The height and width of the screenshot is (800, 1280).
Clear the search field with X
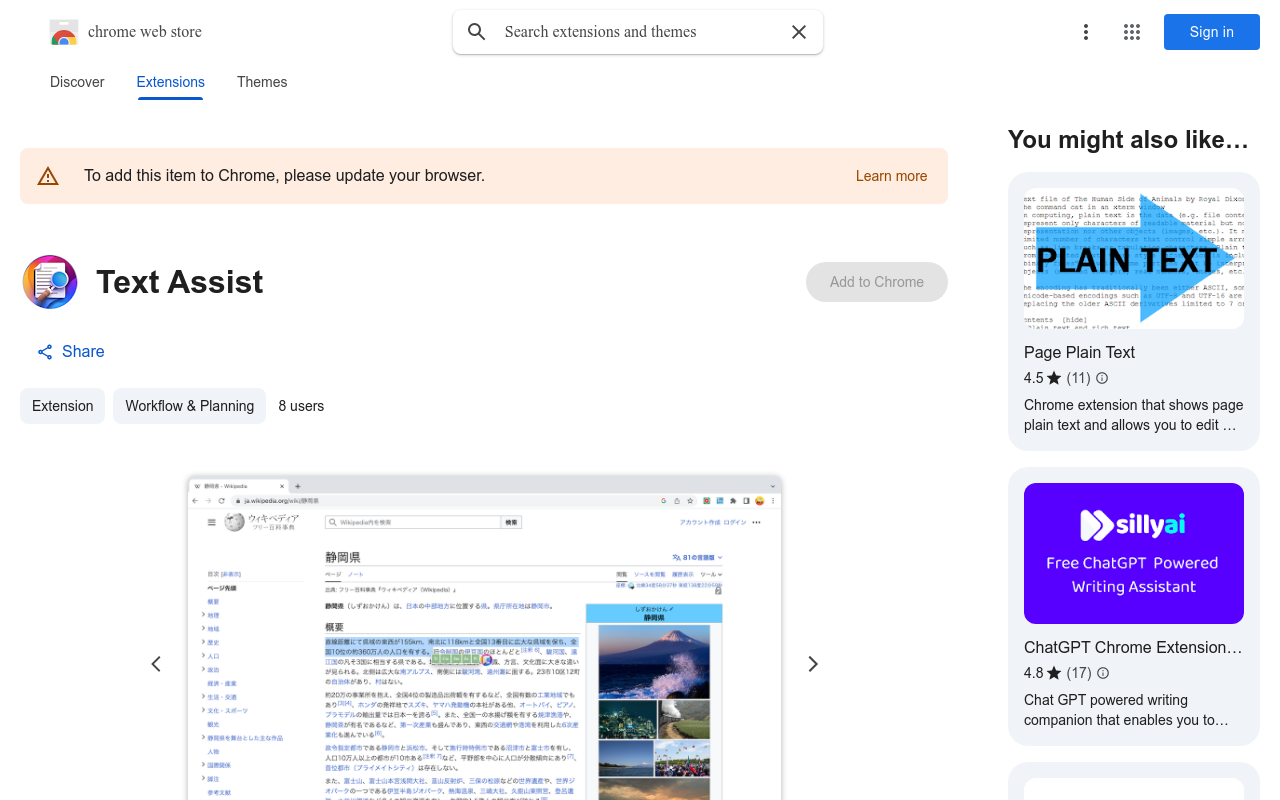(x=799, y=32)
